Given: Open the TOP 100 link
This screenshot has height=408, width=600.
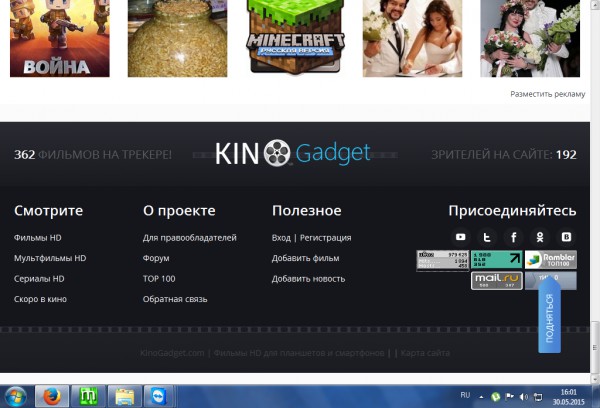Looking at the screenshot, I should point(159,279).
